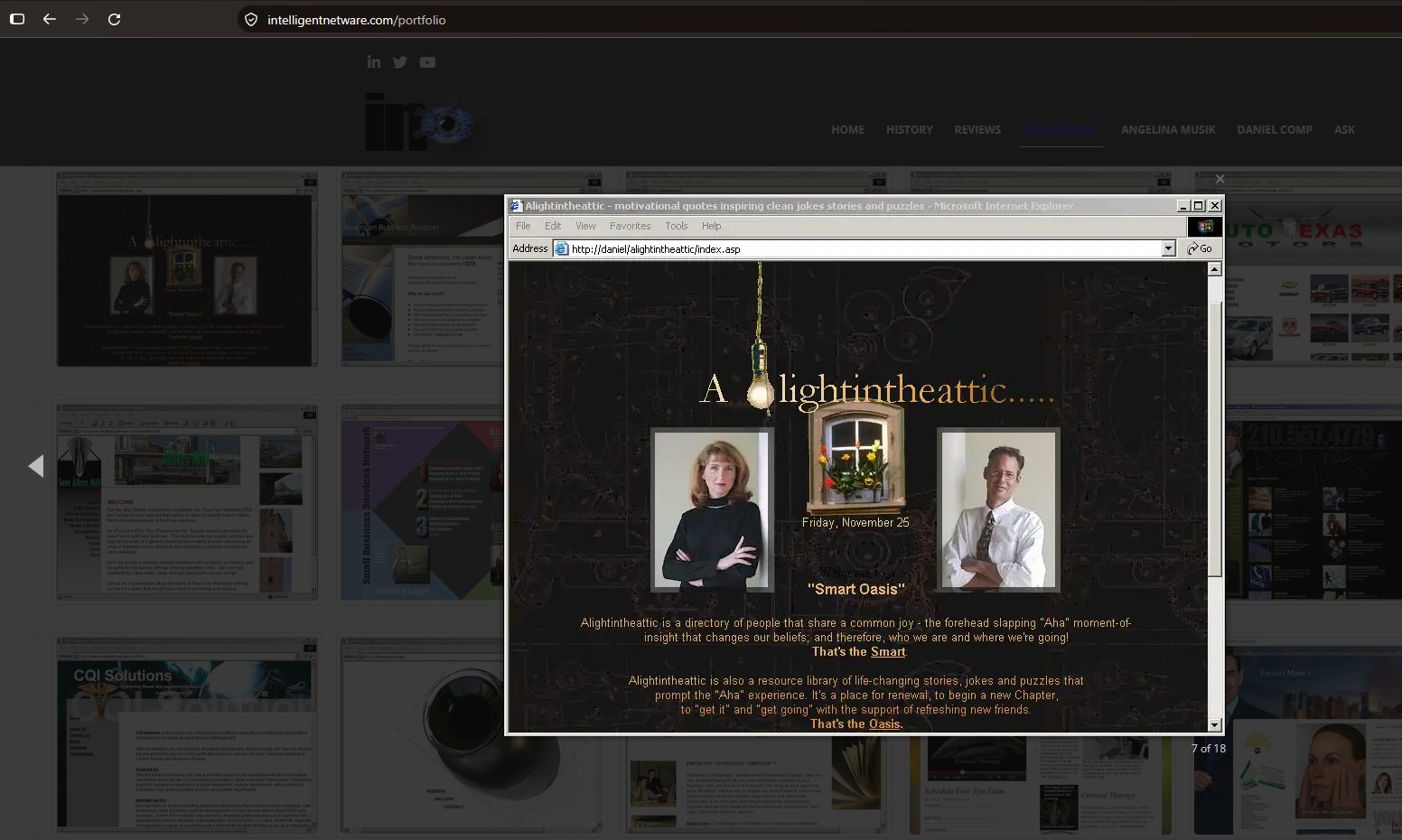Click the Go button beside Address bar
The width and height of the screenshot is (1402, 840).
pyautogui.click(x=1201, y=248)
